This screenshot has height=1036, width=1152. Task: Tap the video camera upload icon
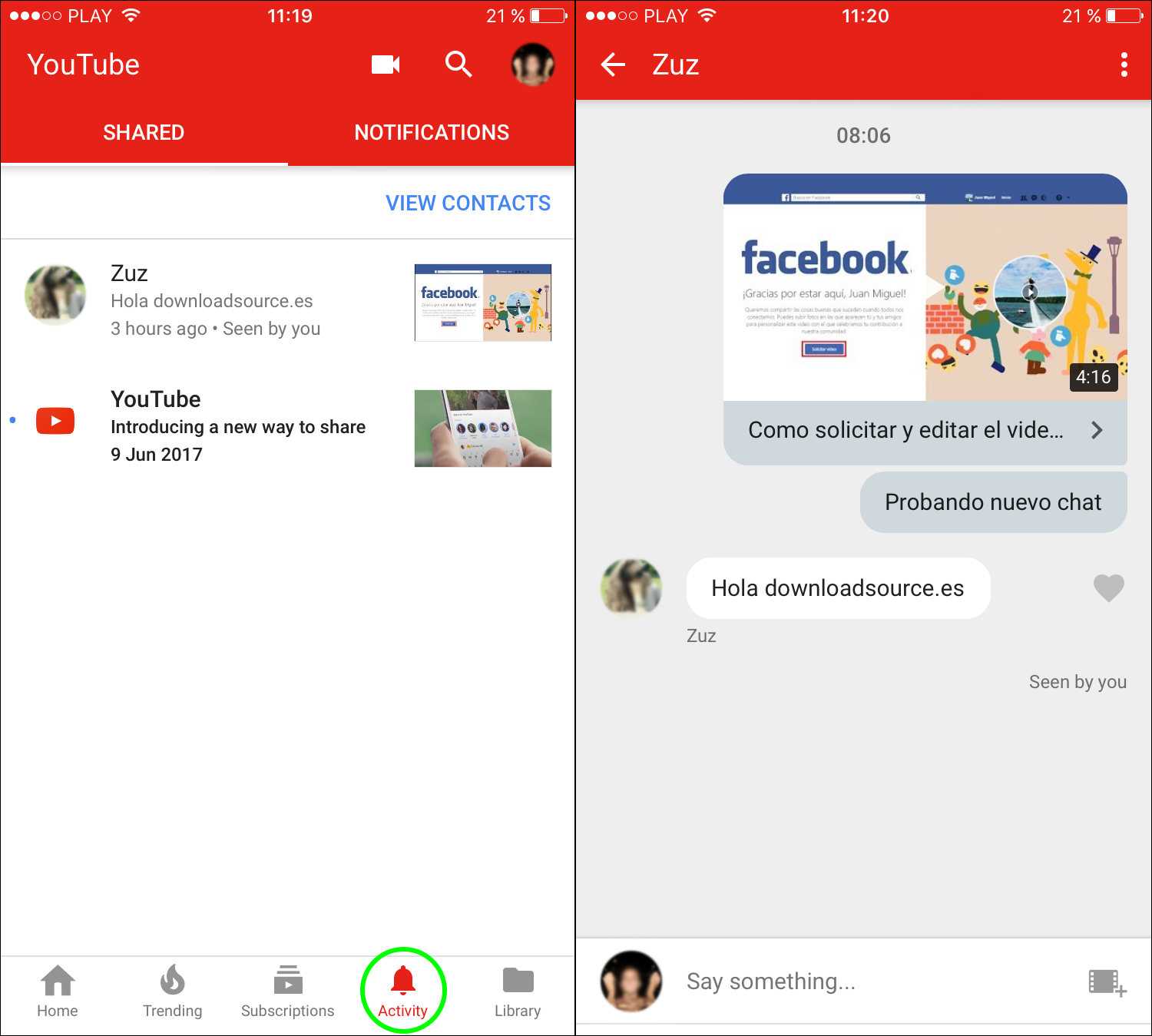(x=386, y=65)
